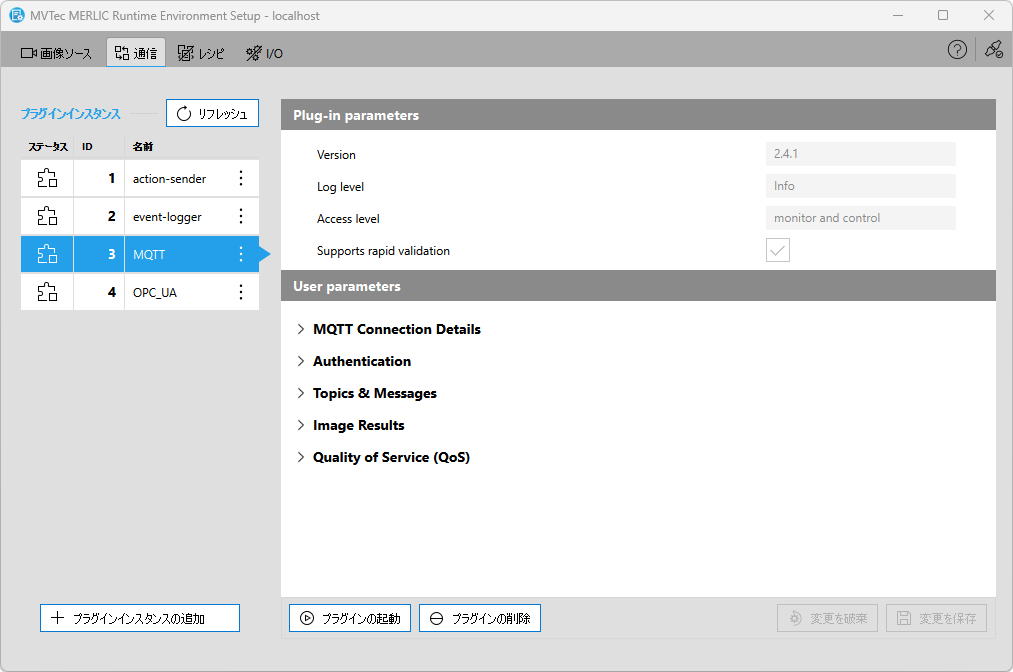
Task: Click the top-right connection plug icon
Action: click(993, 50)
